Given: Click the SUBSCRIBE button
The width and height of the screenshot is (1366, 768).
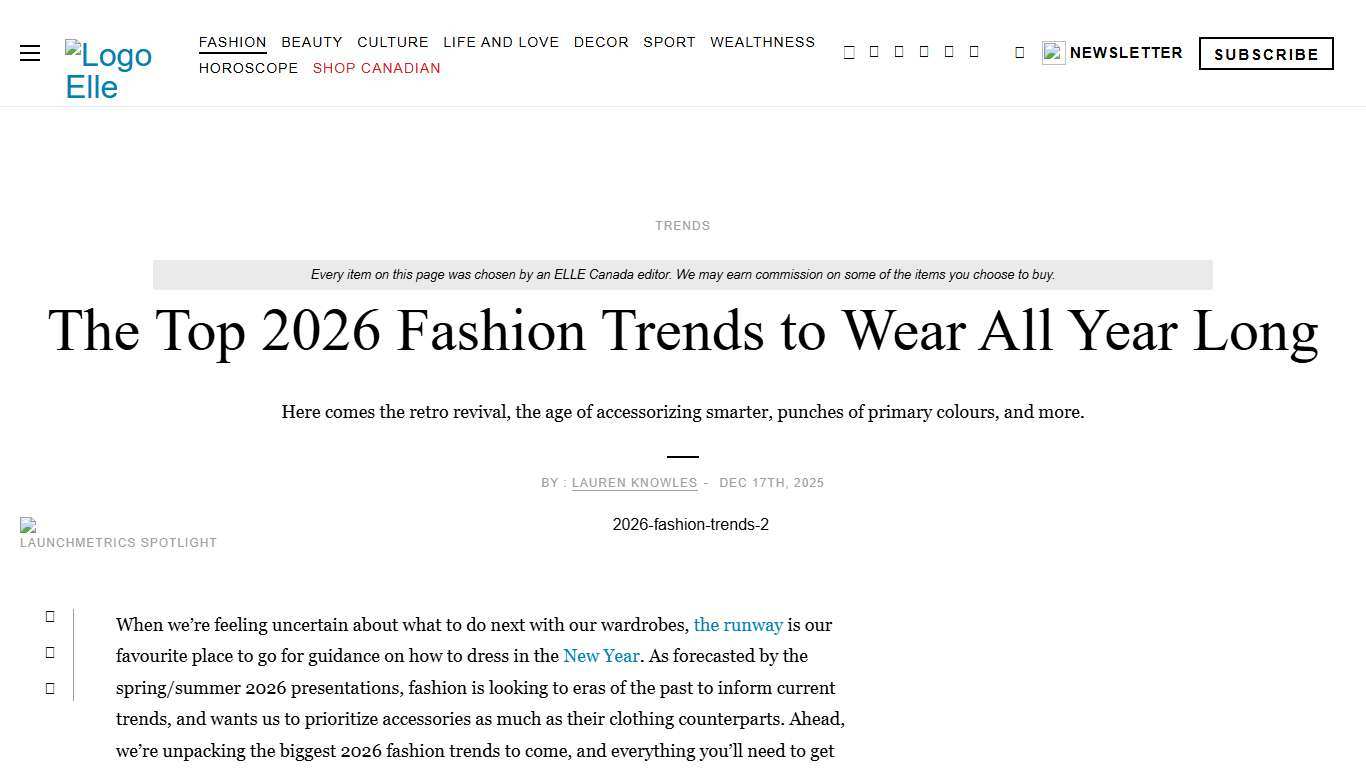Looking at the screenshot, I should pos(1266,54).
